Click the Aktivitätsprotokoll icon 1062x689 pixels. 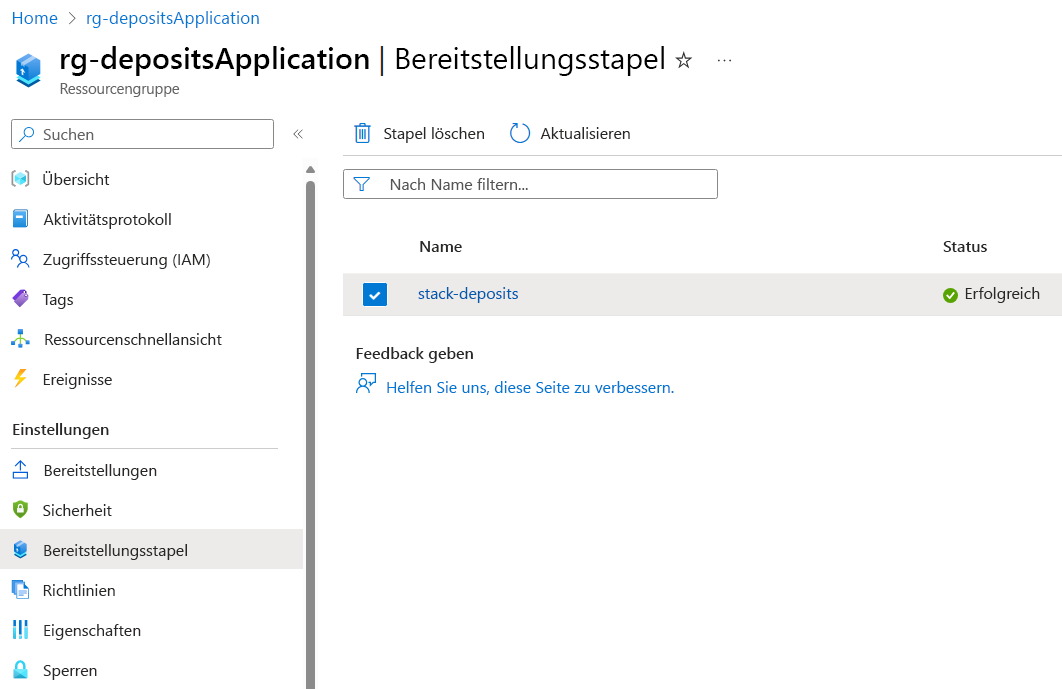(x=22, y=219)
